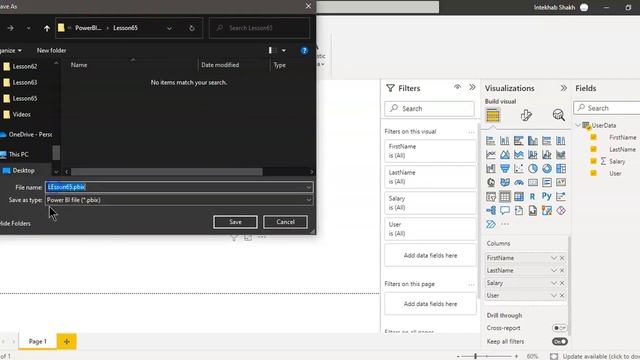The height and width of the screenshot is (360, 640).
Task: Select the Funnel chart visual
Action: click(x=504, y=169)
